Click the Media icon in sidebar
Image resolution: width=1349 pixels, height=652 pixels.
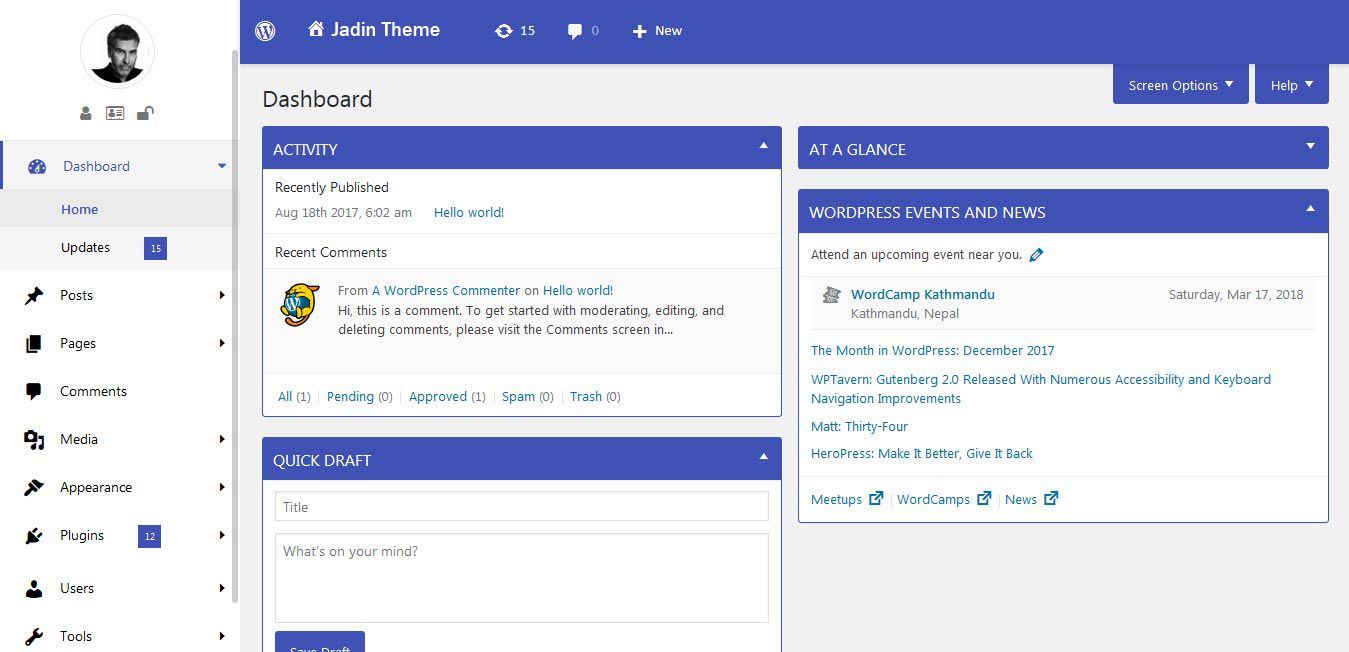click(x=34, y=439)
